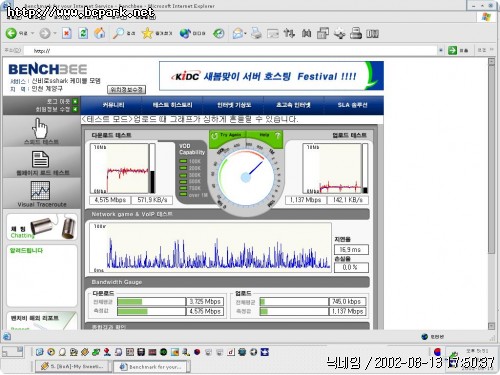Click the IE Back arrow button
The image size is (500, 375).
tap(11, 33)
